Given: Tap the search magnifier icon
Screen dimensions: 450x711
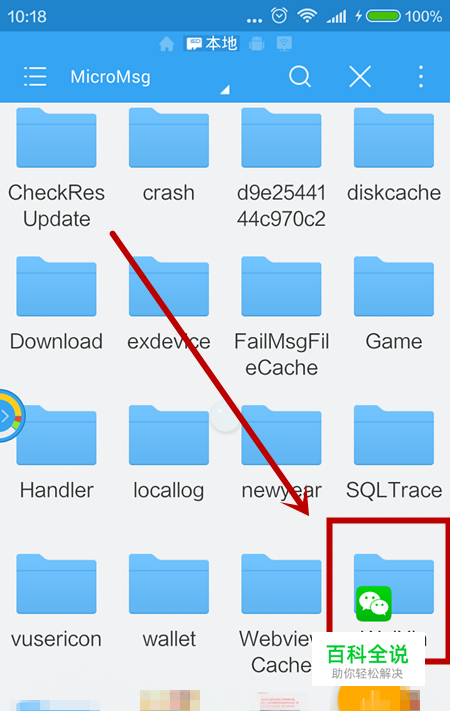Looking at the screenshot, I should point(300,76).
